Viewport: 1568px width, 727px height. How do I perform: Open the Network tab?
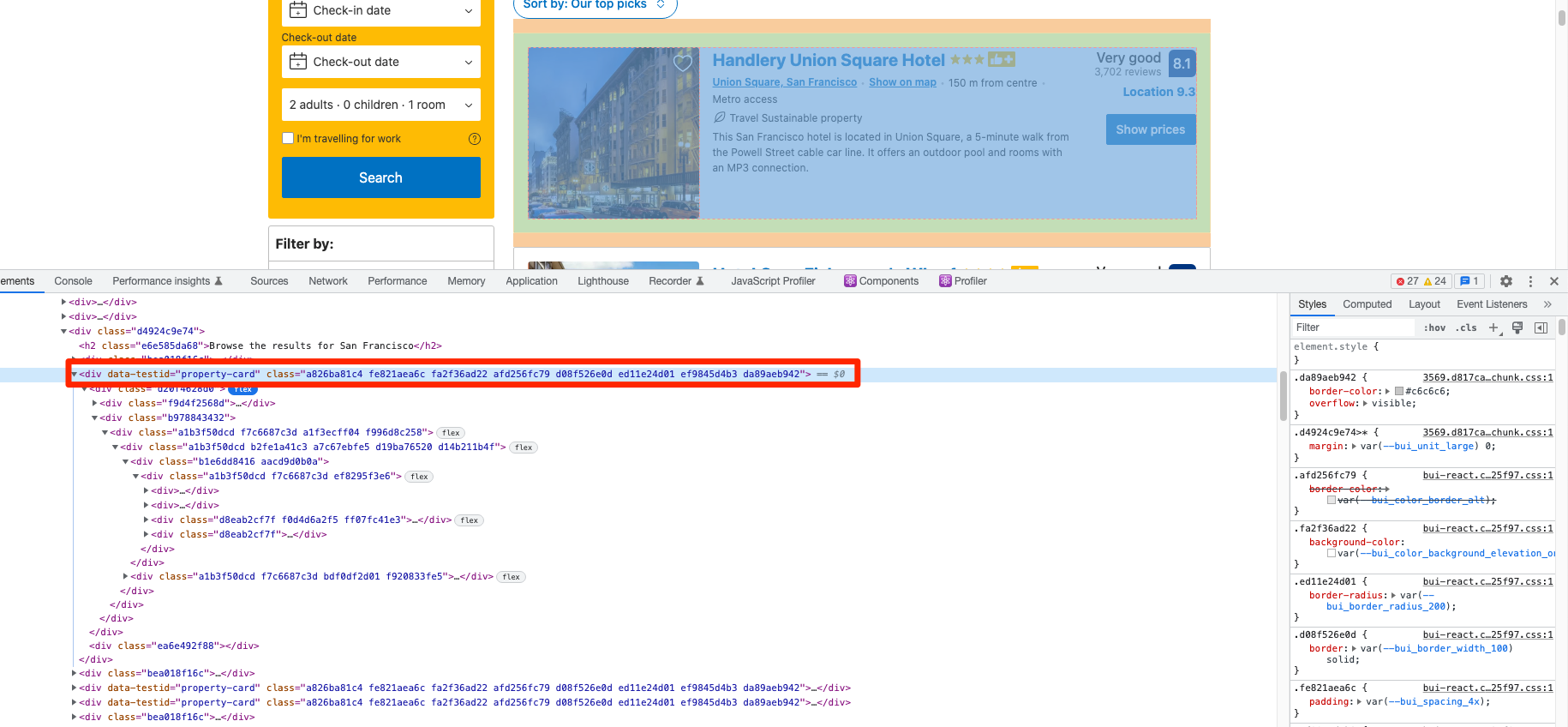pyautogui.click(x=328, y=281)
